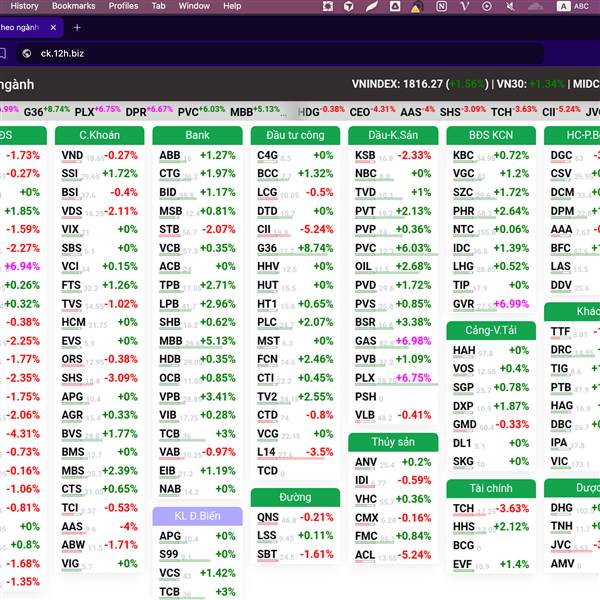This screenshot has height=600, width=600.
Task: Open the yellow warning triangle menu bar icon
Action: click(416, 7)
